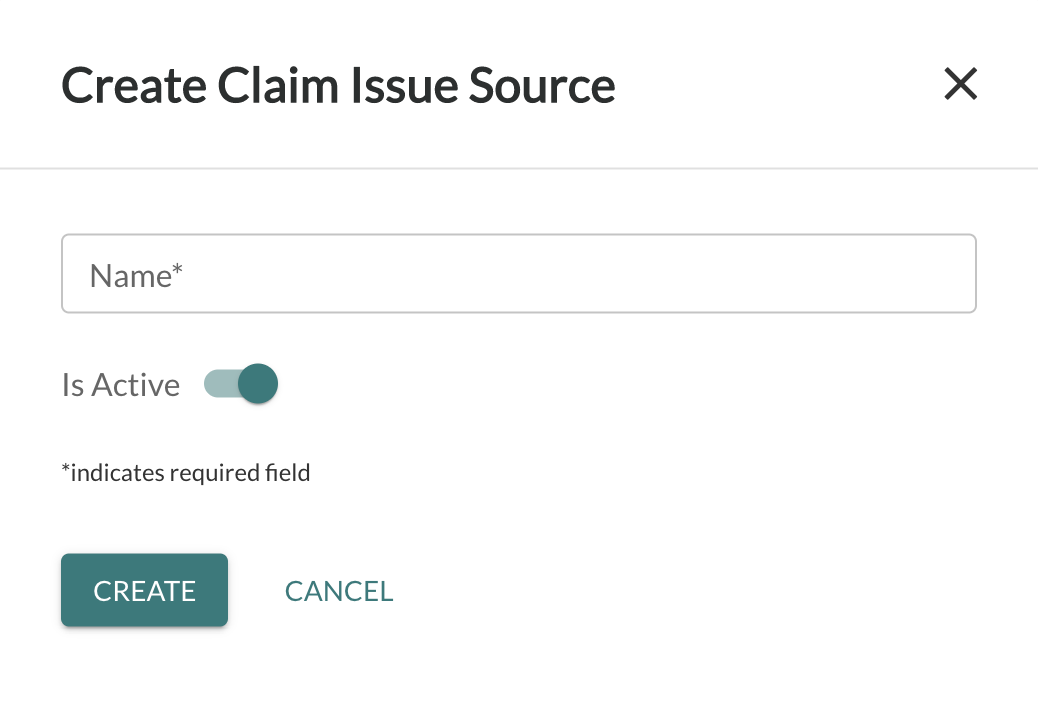1038x724 pixels.
Task: Click the Name placeholder text
Action: 133,274
